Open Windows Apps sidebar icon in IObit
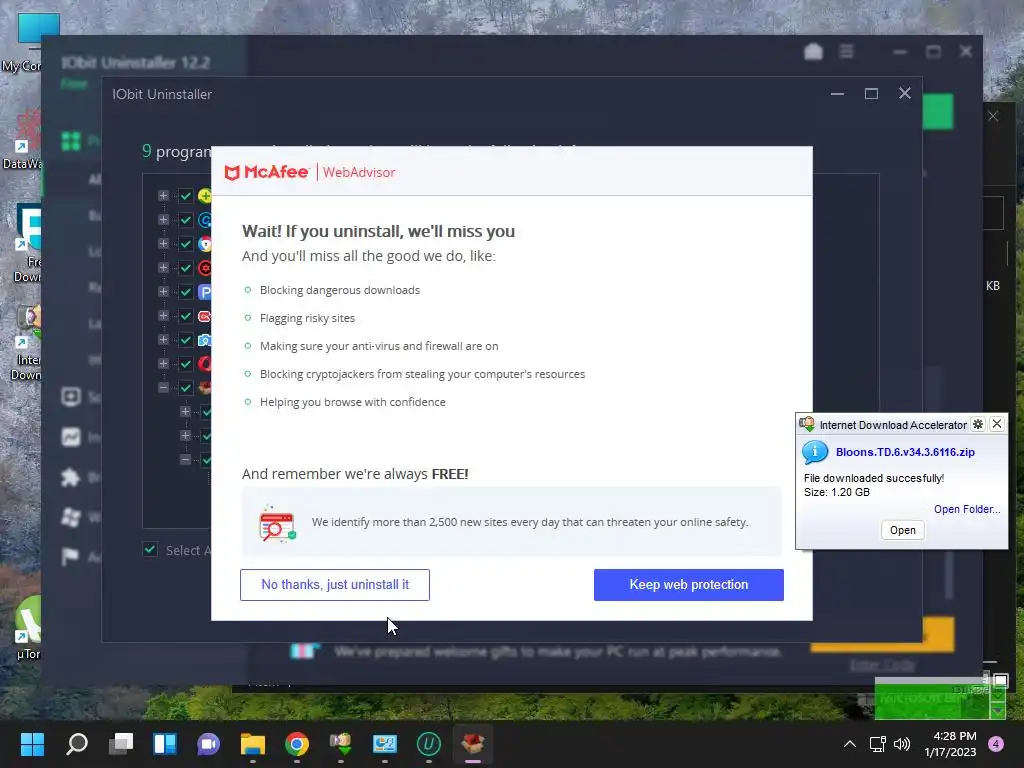This screenshot has height=768, width=1024. [71, 517]
